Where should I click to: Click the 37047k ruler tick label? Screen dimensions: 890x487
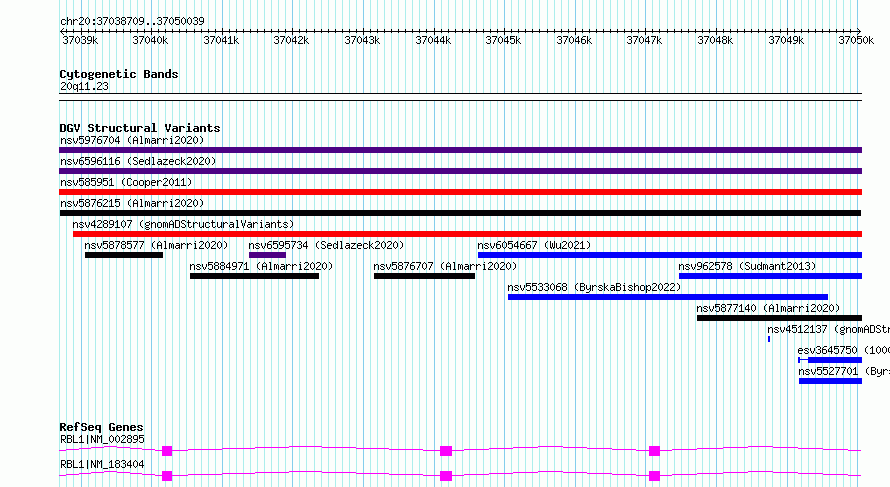point(645,40)
